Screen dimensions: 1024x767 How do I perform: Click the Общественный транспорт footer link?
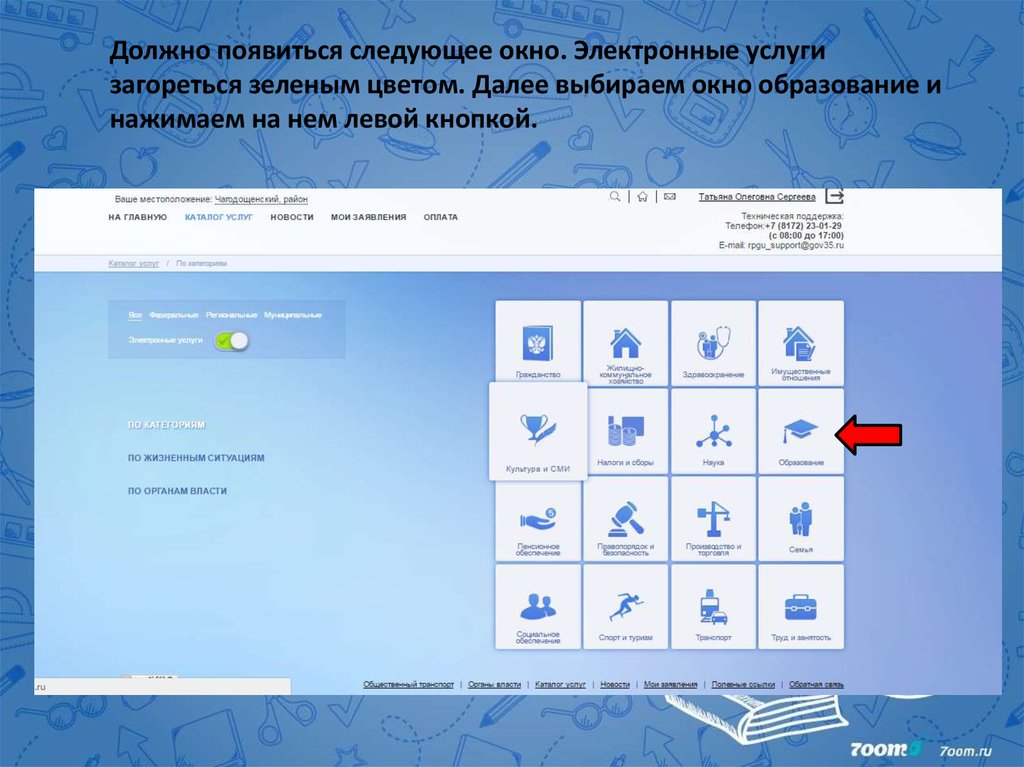pos(408,684)
